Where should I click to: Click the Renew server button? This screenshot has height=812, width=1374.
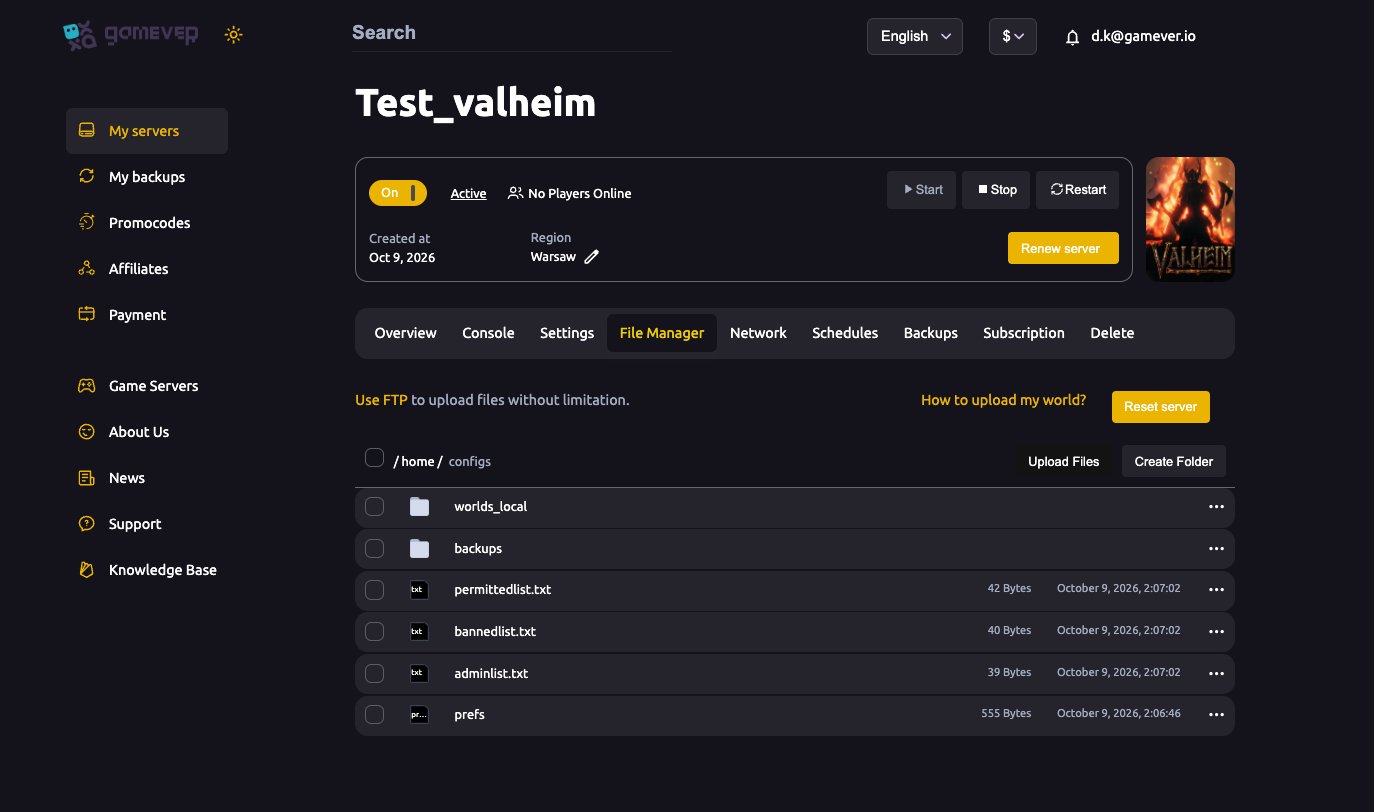[1063, 249]
